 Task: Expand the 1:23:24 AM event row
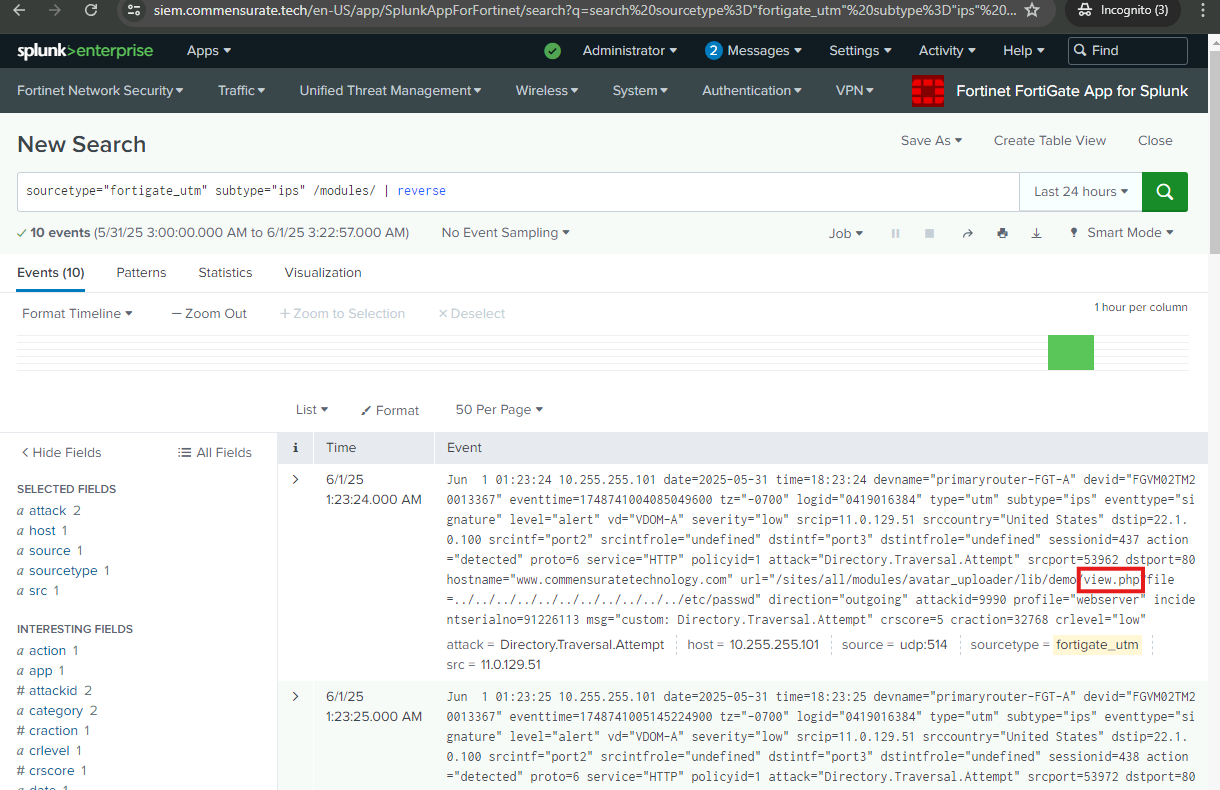tap(295, 480)
